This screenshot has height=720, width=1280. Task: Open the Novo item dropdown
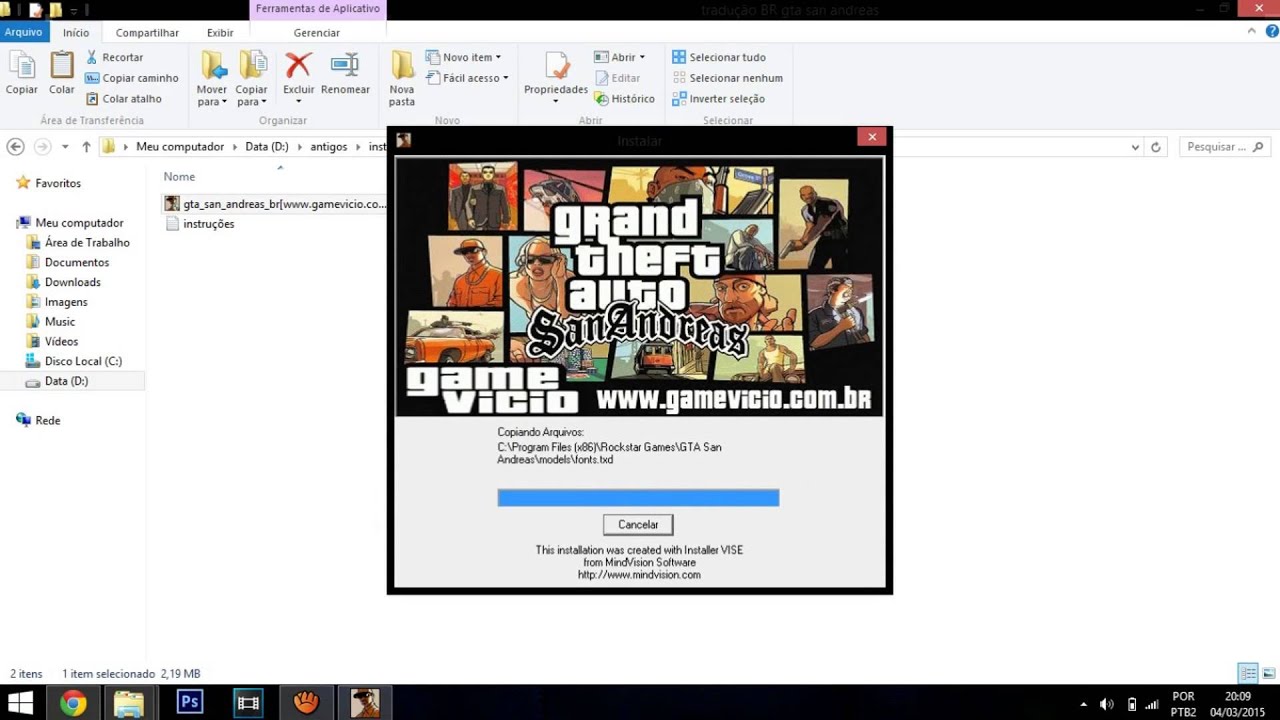464,57
